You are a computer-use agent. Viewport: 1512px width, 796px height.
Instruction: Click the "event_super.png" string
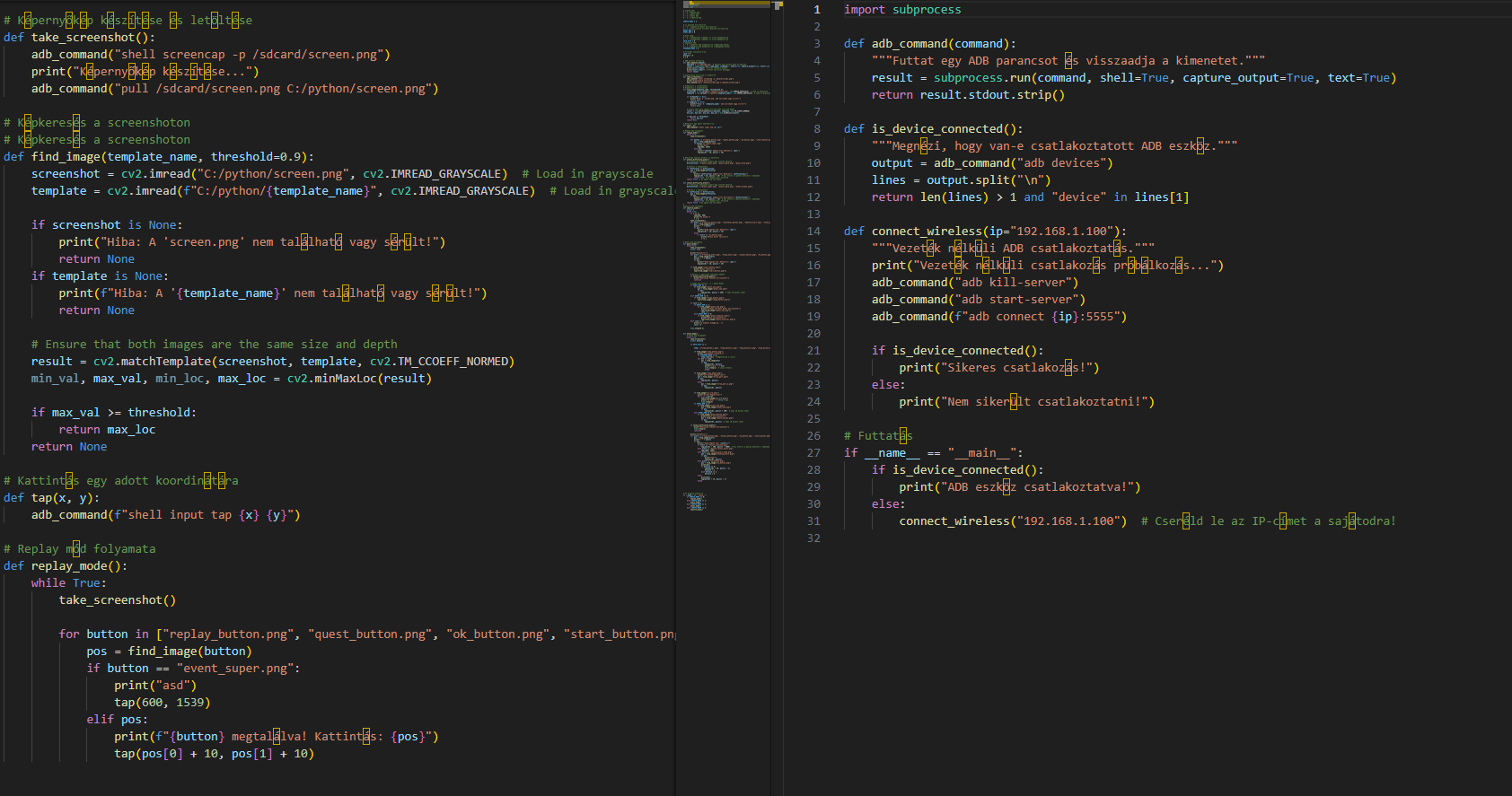(x=234, y=669)
